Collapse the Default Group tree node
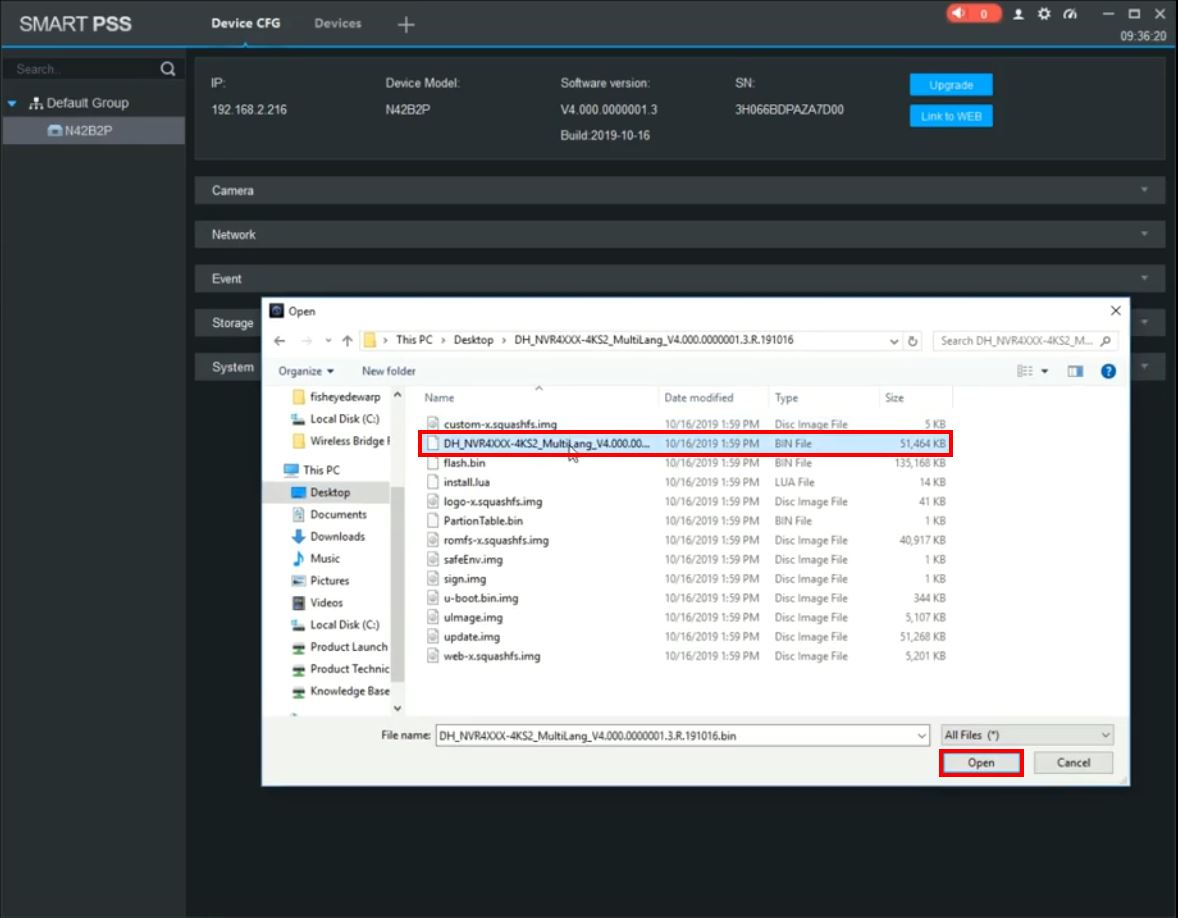The height and width of the screenshot is (918, 1178). click(12, 103)
